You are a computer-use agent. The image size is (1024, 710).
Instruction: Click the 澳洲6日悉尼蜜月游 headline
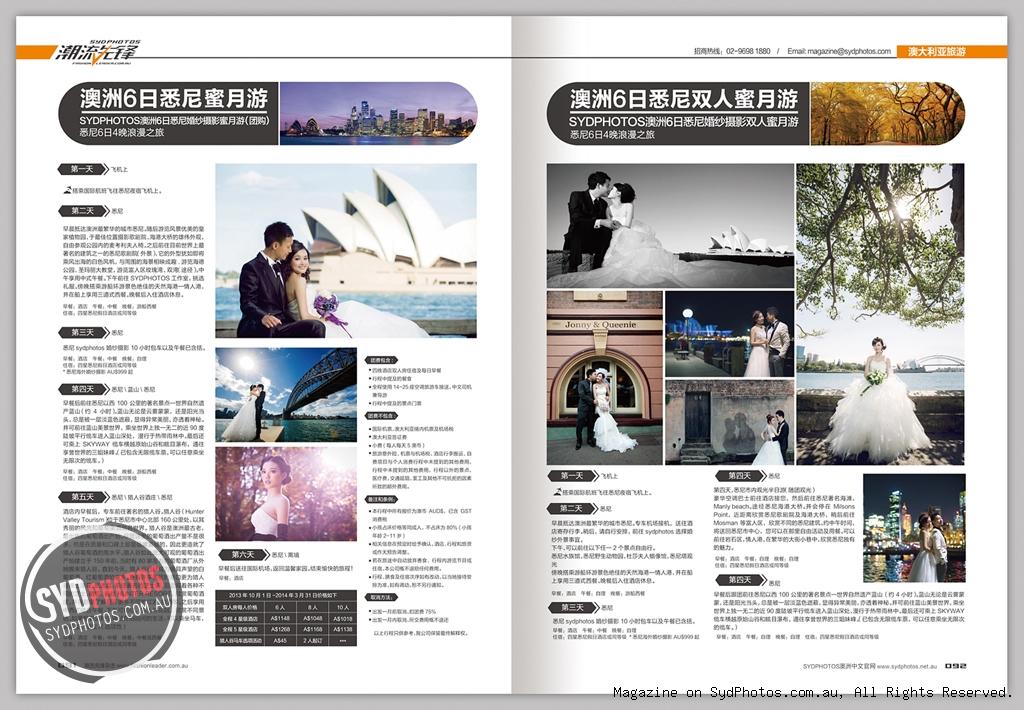pos(174,98)
